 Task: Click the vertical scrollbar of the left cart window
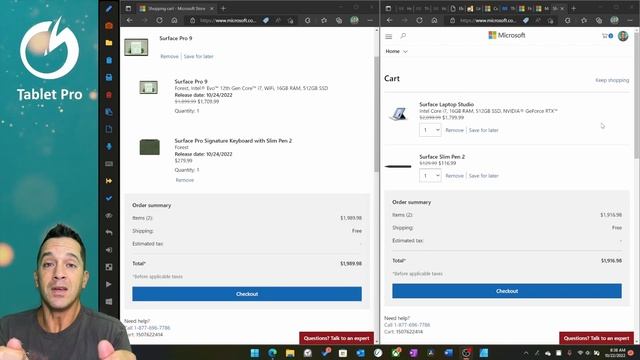coord(376,114)
